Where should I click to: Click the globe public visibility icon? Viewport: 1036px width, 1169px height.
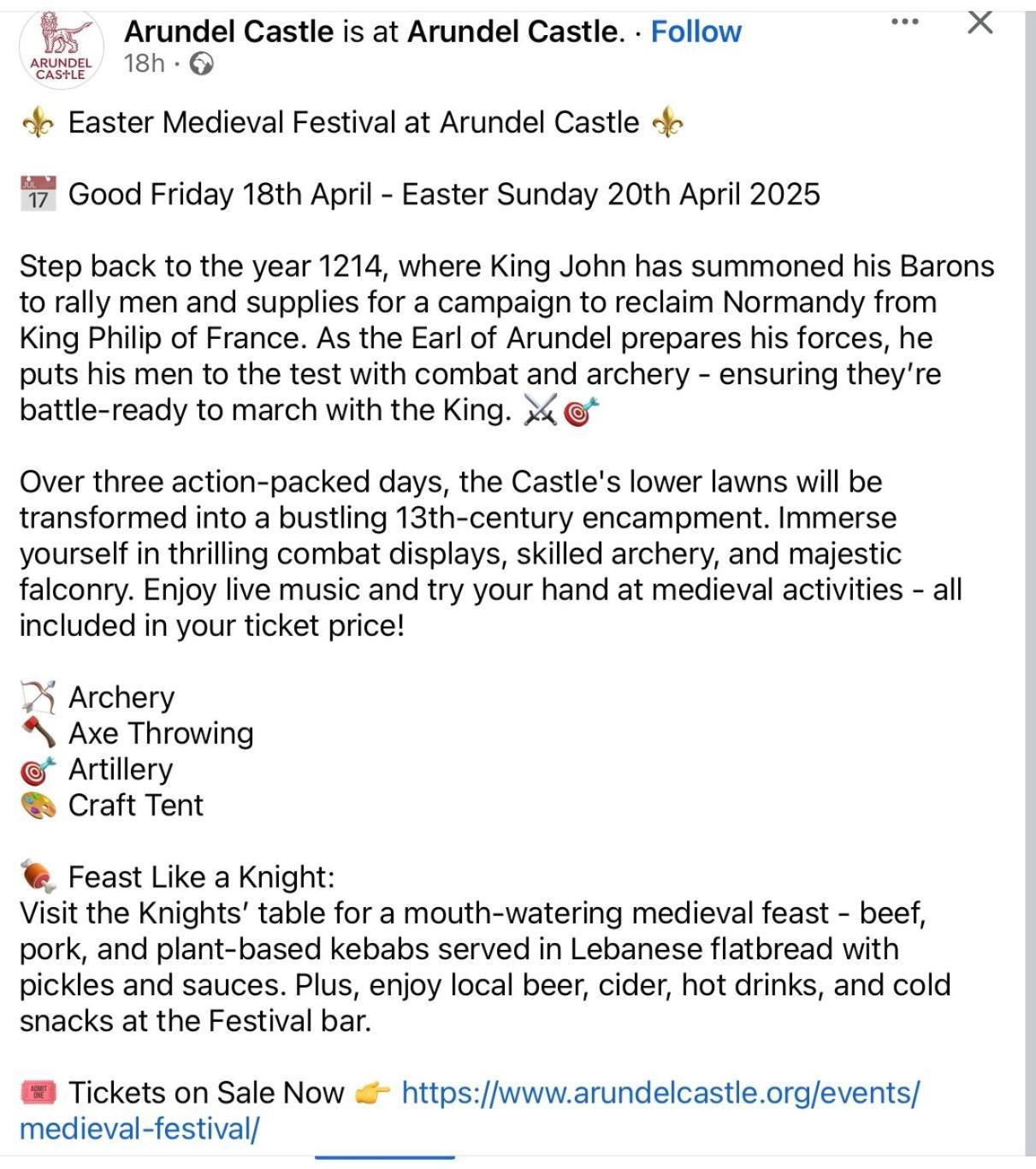click(200, 63)
